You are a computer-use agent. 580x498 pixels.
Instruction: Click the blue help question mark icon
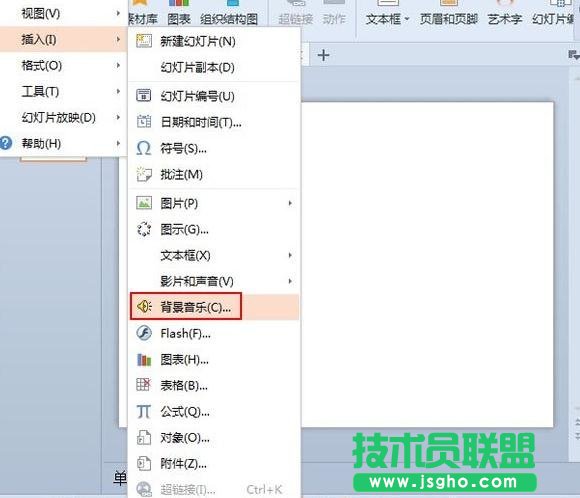[x=6, y=143]
